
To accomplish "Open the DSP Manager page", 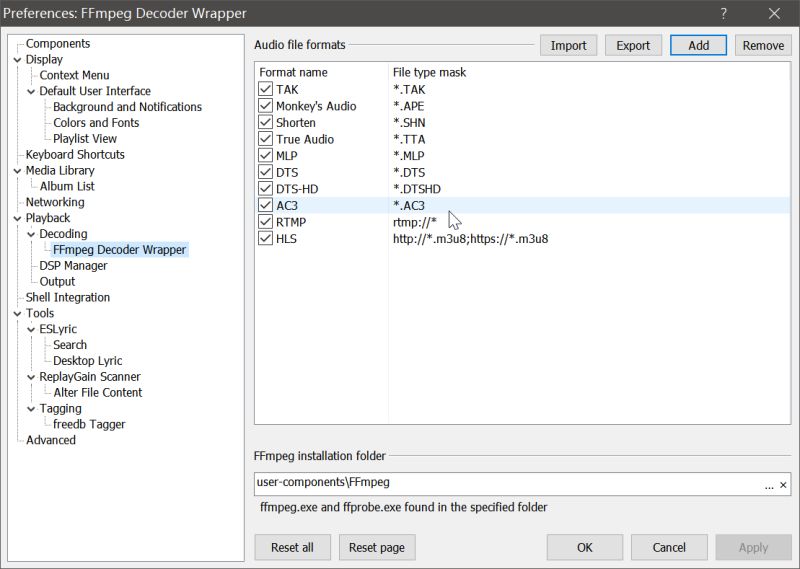I will tap(73, 265).
